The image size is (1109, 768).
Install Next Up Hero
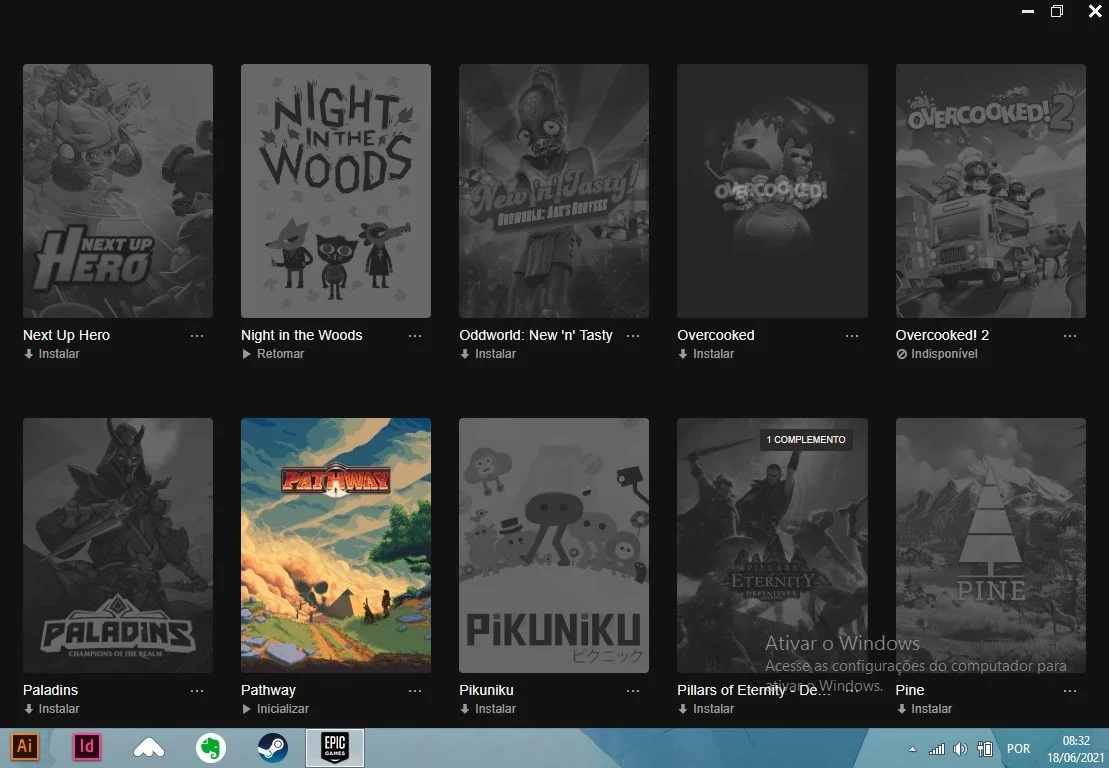point(52,354)
